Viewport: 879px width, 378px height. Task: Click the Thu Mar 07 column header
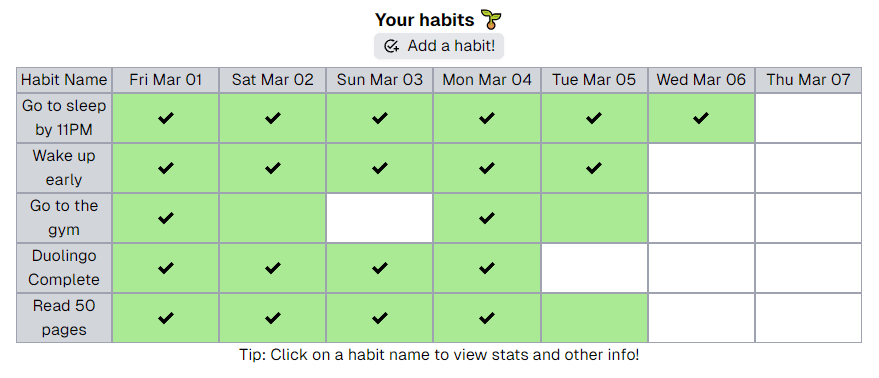point(808,80)
